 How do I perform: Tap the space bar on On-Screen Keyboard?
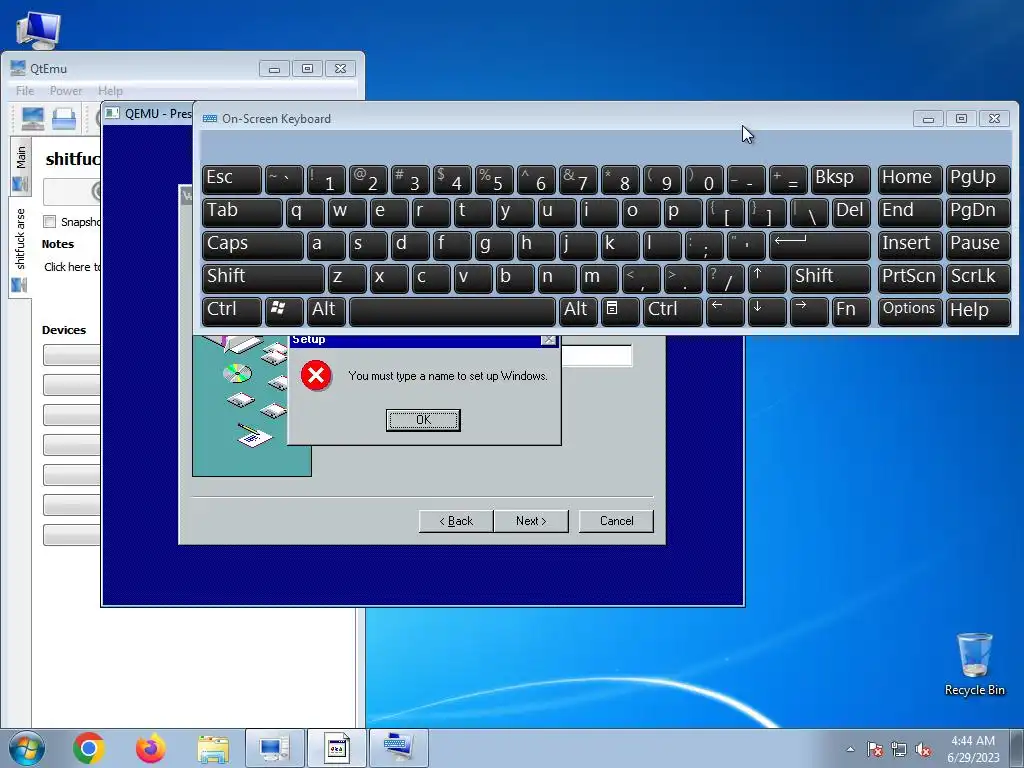[x=453, y=311]
